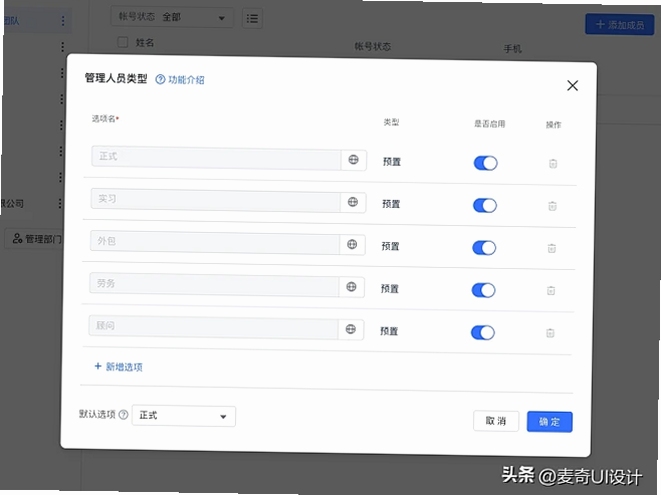Screen dimensions: 661x495
Task: Click globe icon in 劳务 row
Action: 351,287
